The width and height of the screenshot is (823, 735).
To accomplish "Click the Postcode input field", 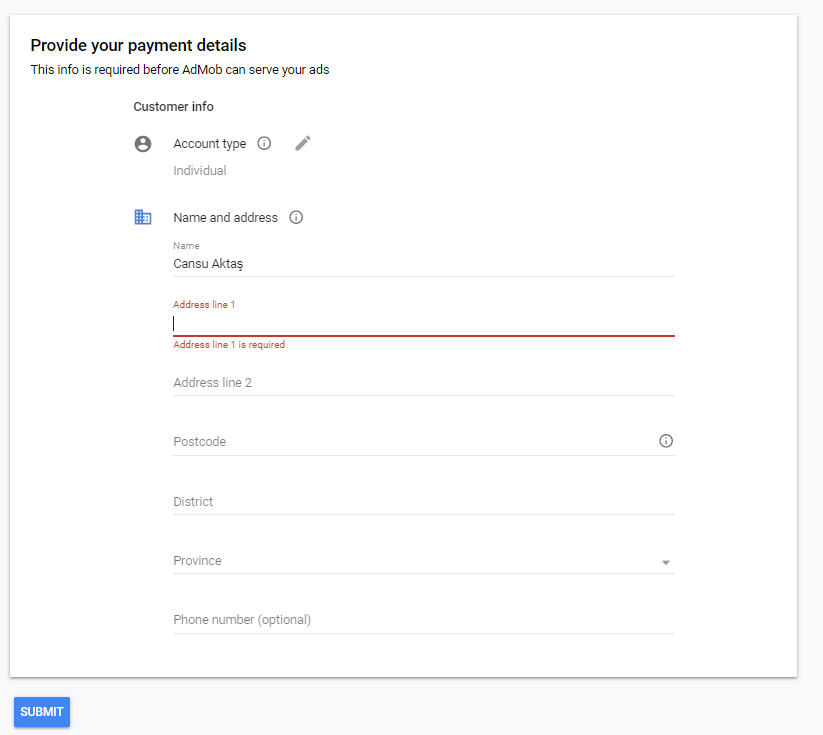I will 415,442.
